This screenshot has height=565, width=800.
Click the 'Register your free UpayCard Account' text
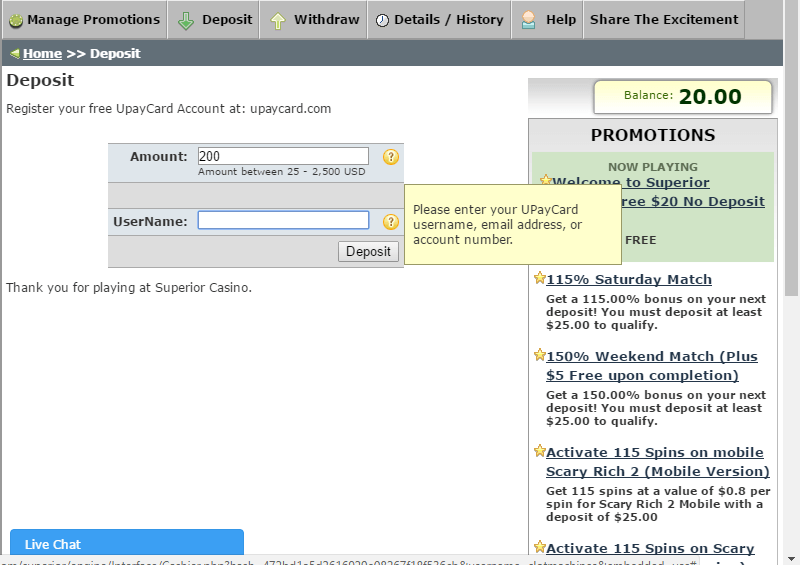168,109
